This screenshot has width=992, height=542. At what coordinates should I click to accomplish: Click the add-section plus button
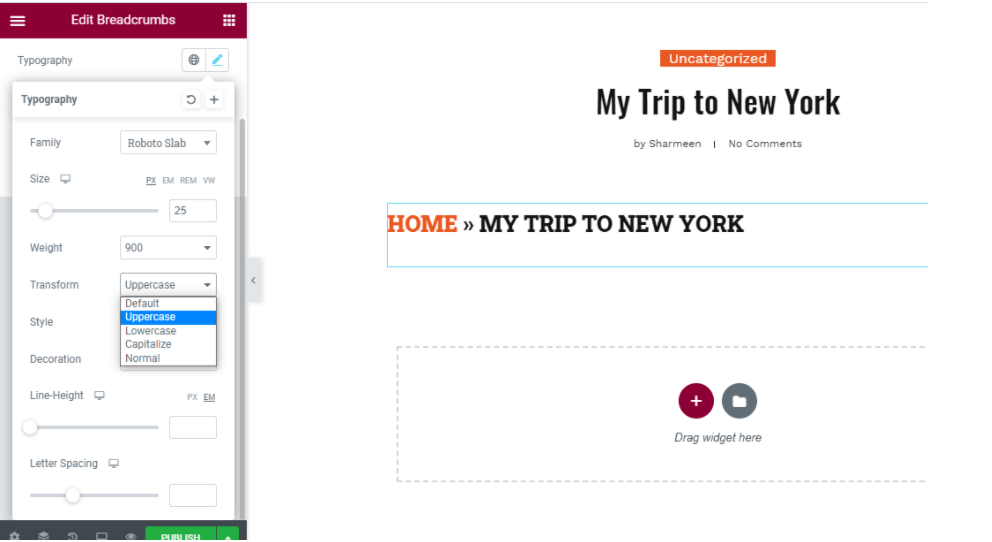[x=696, y=401]
